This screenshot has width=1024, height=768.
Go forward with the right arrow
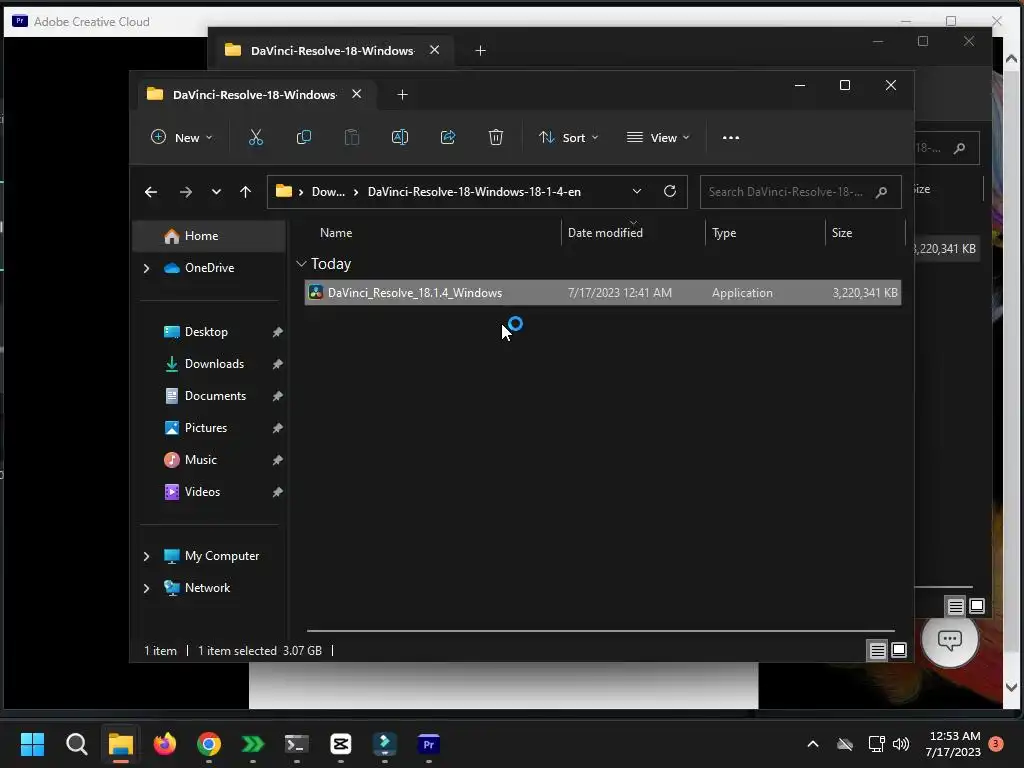pyautogui.click(x=185, y=192)
